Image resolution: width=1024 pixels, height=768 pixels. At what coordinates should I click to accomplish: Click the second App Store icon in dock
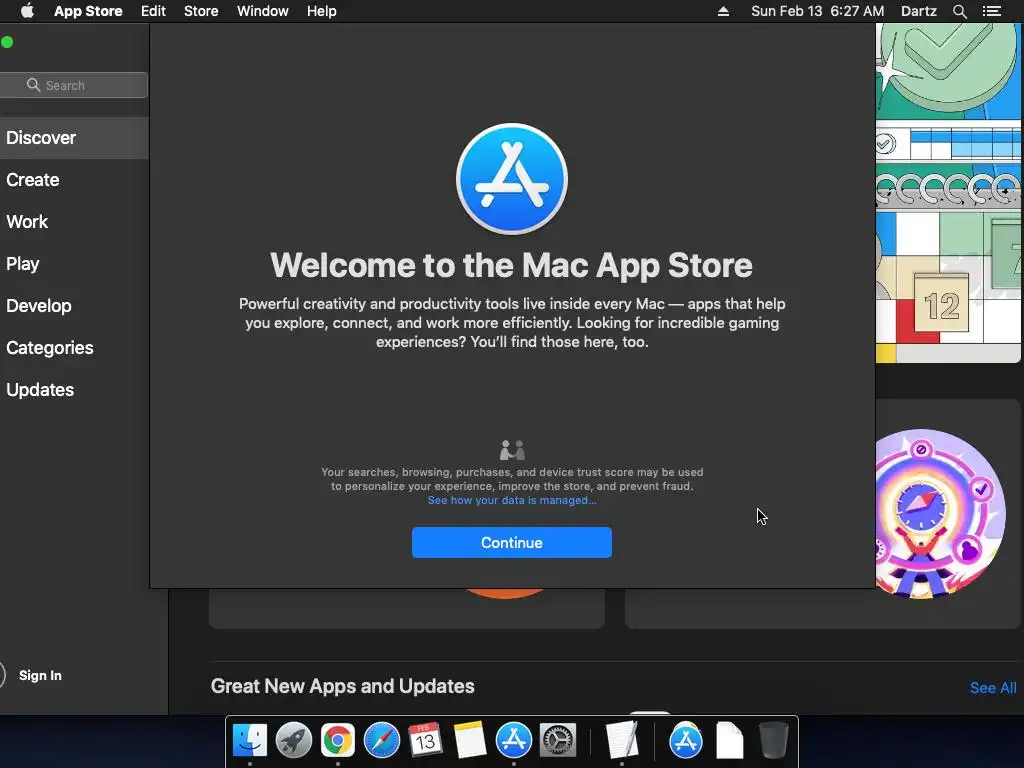click(x=686, y=740)
